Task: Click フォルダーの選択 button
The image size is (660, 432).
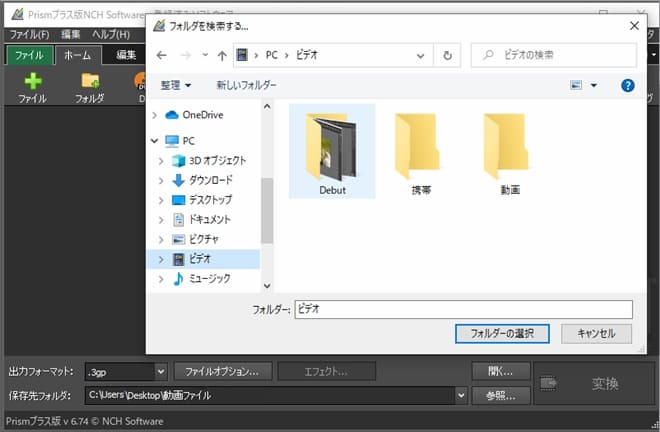Action: (502, 333)
